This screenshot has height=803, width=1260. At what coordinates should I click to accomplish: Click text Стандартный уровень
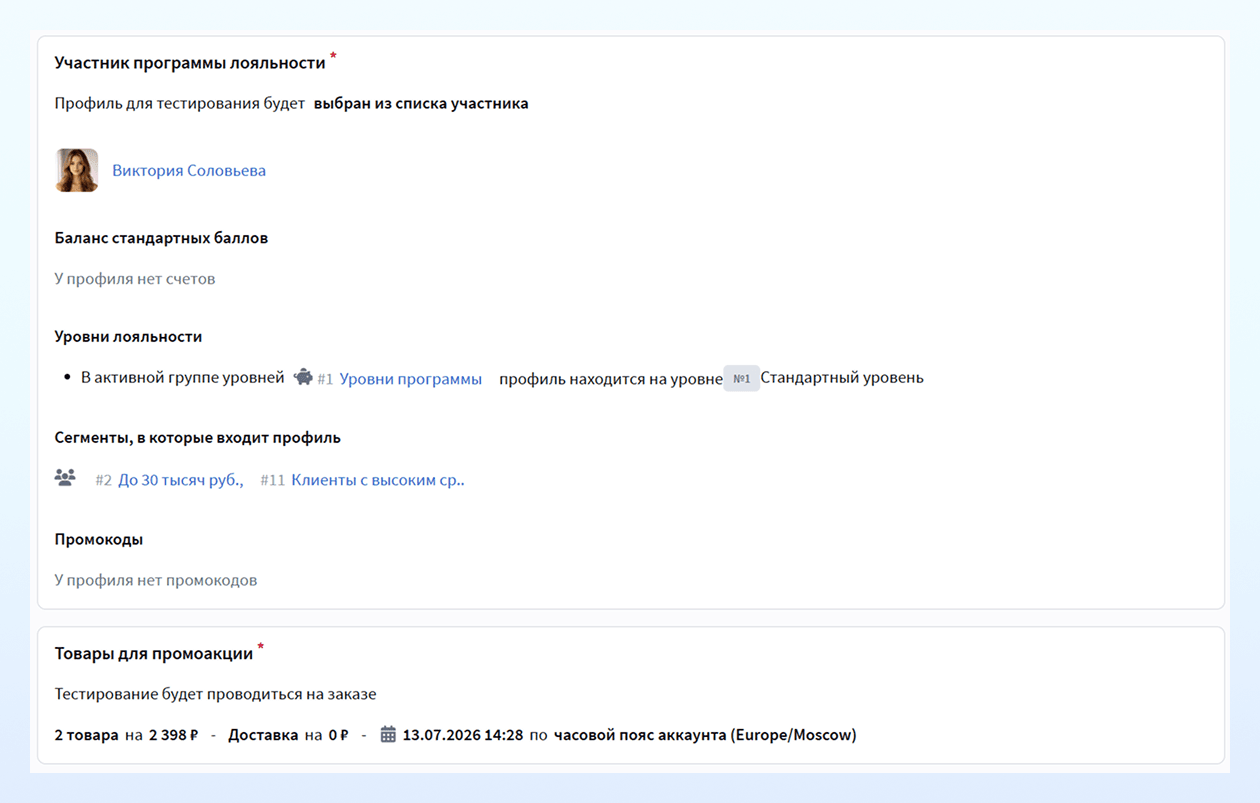click(x=842, y=378)
